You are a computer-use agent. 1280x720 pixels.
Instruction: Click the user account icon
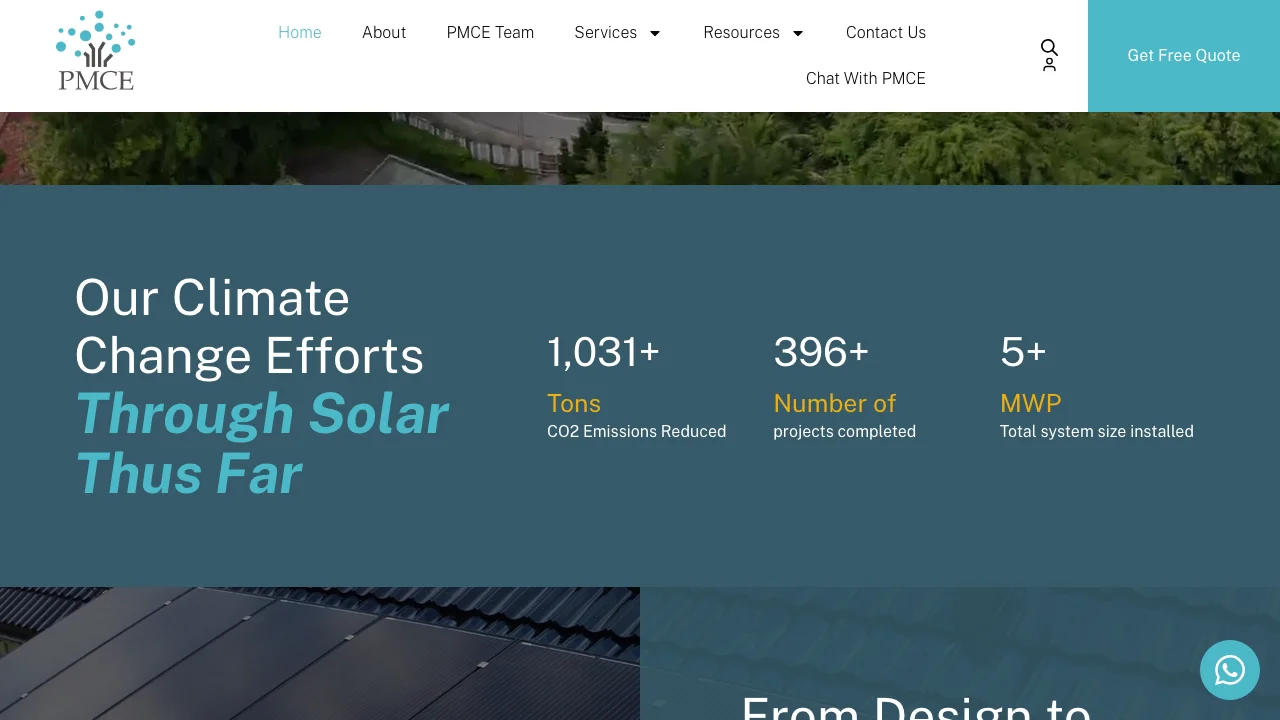pos(1049,65)
